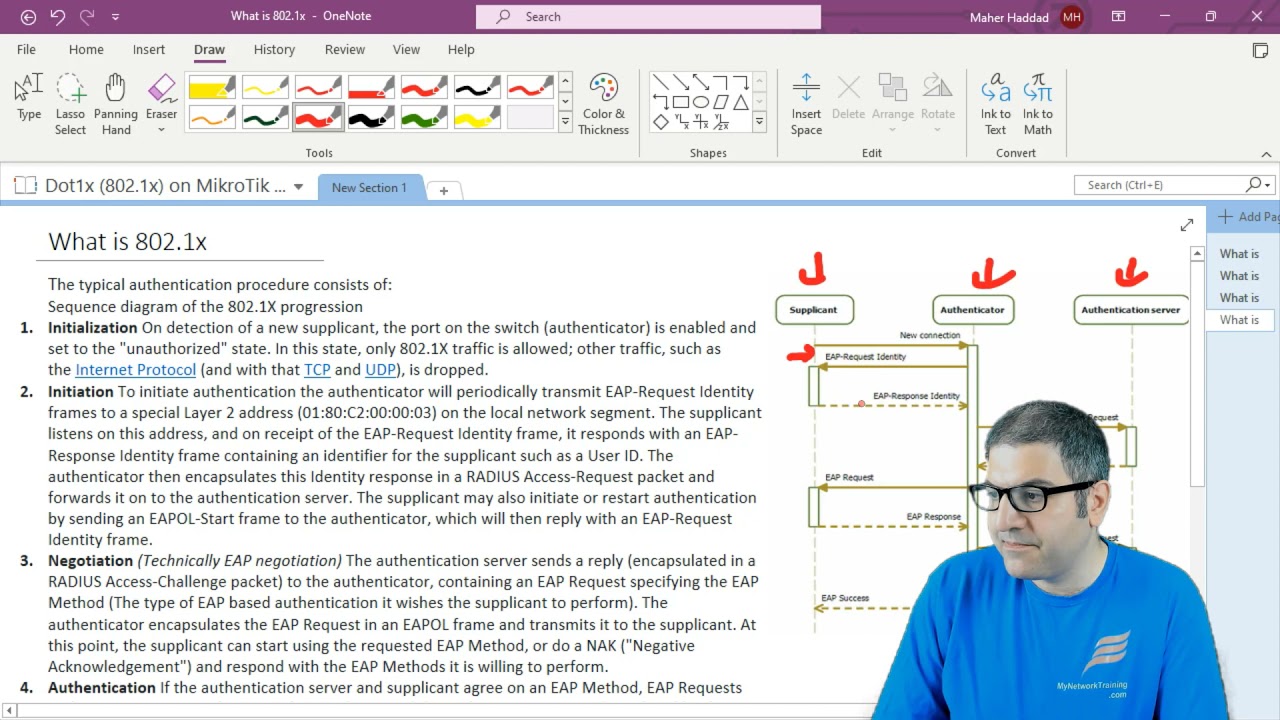Open Customize Quick Access Toolbar dropdown
Screen dimensions: 1280x720
click(x=116, y=17)
